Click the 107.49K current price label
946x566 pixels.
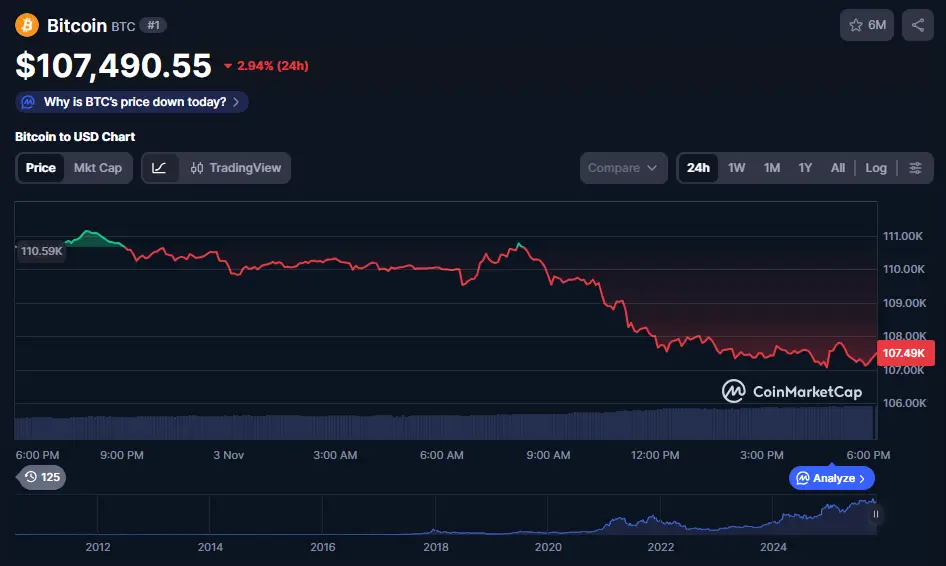click(x=904, y=353)
